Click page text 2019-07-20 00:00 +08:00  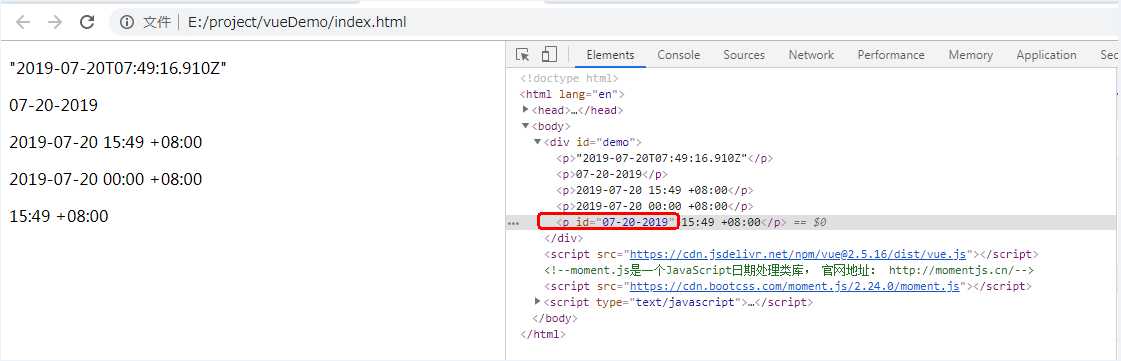(106, 179)
